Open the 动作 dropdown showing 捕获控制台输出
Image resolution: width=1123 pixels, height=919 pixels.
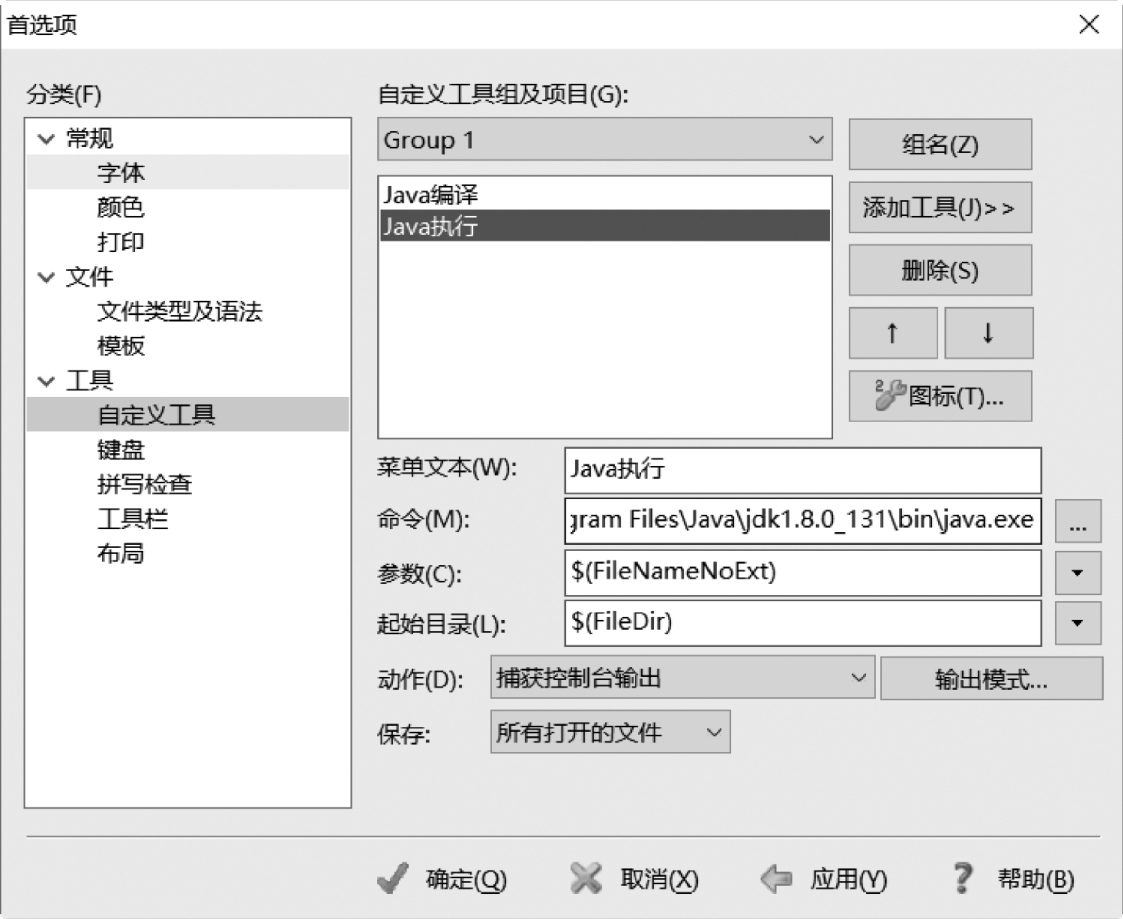tap(683, 677)
